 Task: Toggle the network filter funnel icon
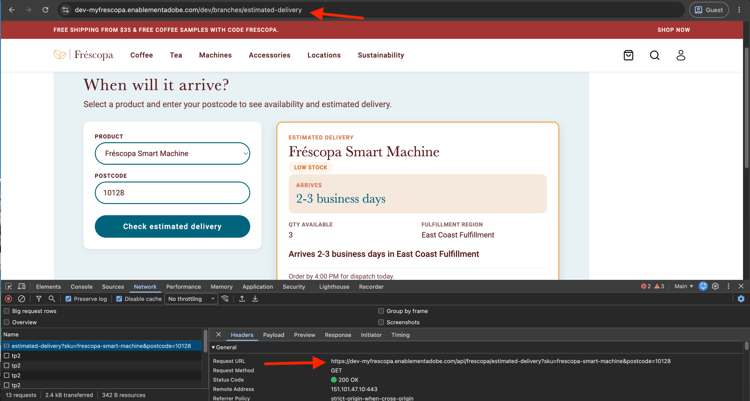click(38, 299)
